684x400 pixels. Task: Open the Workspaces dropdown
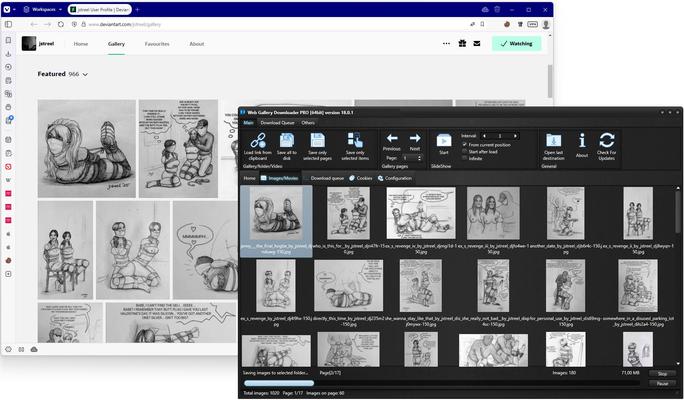click(x=42, y=9)
